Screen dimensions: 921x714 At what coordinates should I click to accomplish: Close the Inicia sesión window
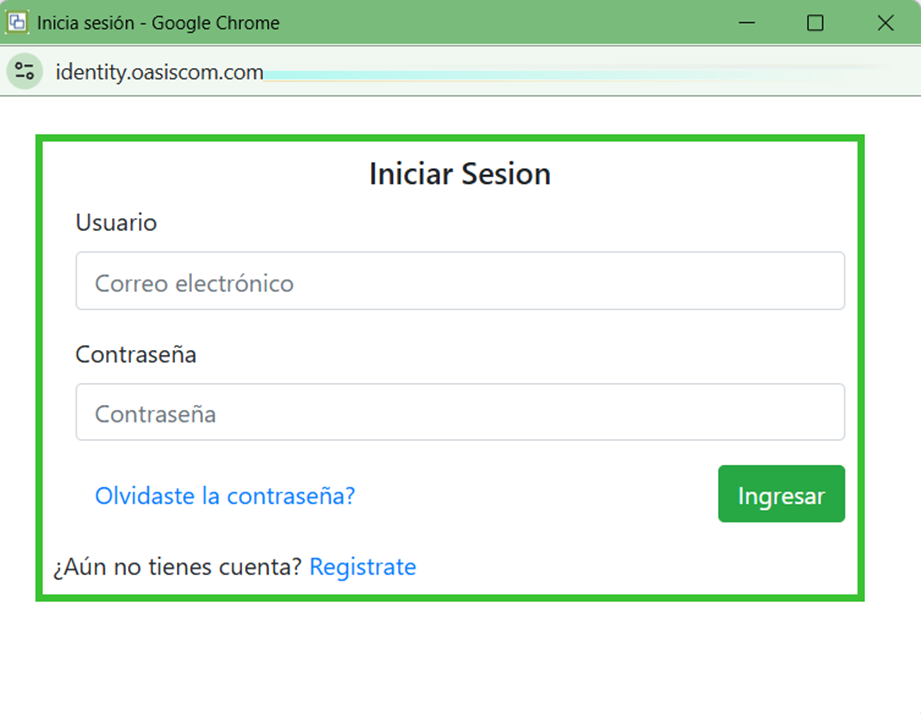[x=885, y=22]
